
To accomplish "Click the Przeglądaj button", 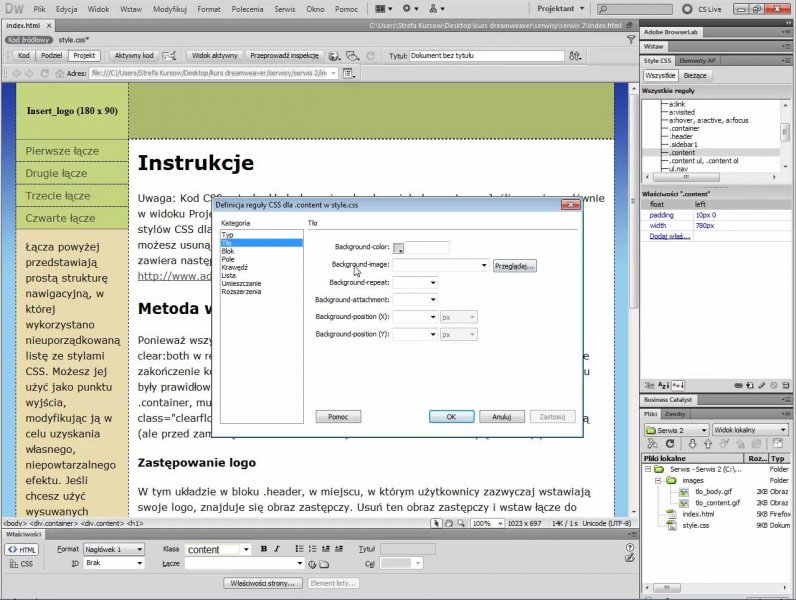I will tap(515, 265).
